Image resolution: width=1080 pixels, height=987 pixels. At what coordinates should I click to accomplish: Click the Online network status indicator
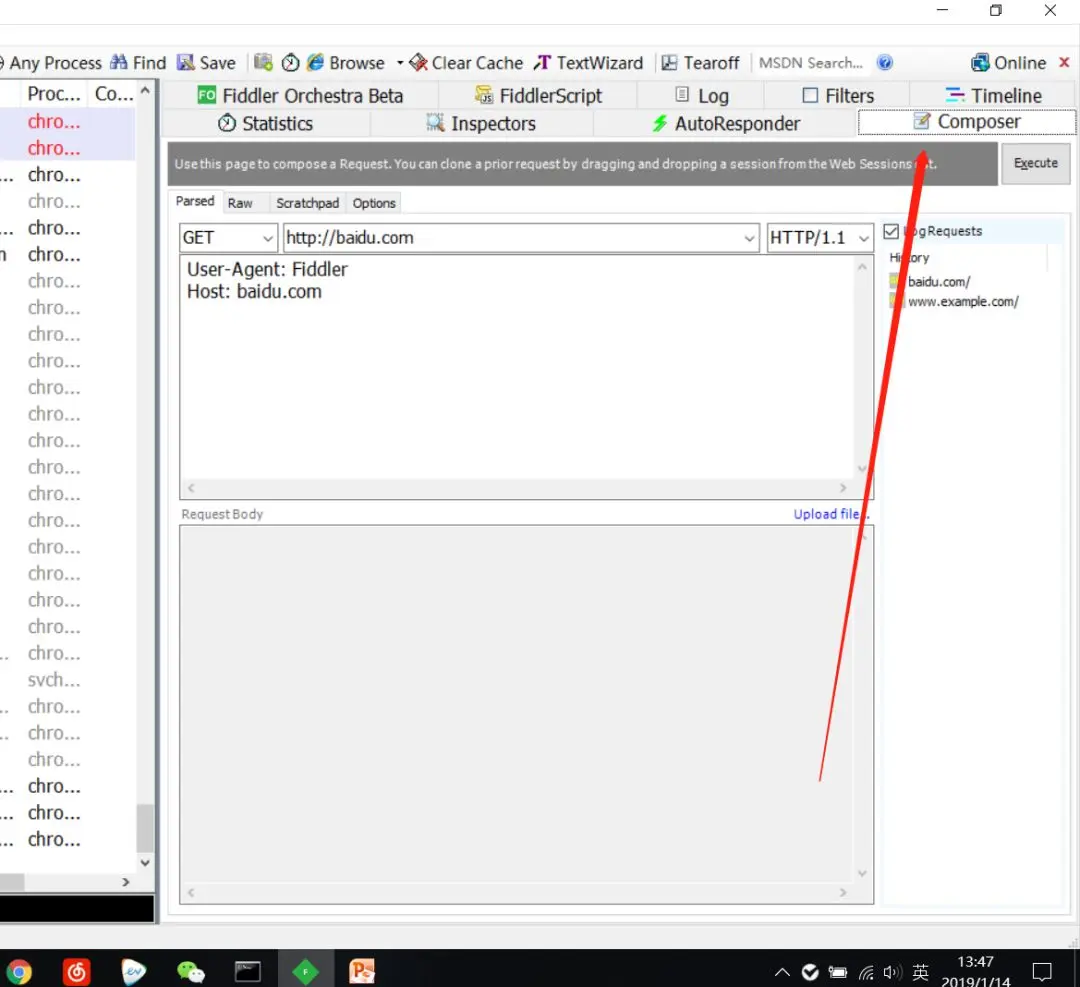pos(1008,63)
